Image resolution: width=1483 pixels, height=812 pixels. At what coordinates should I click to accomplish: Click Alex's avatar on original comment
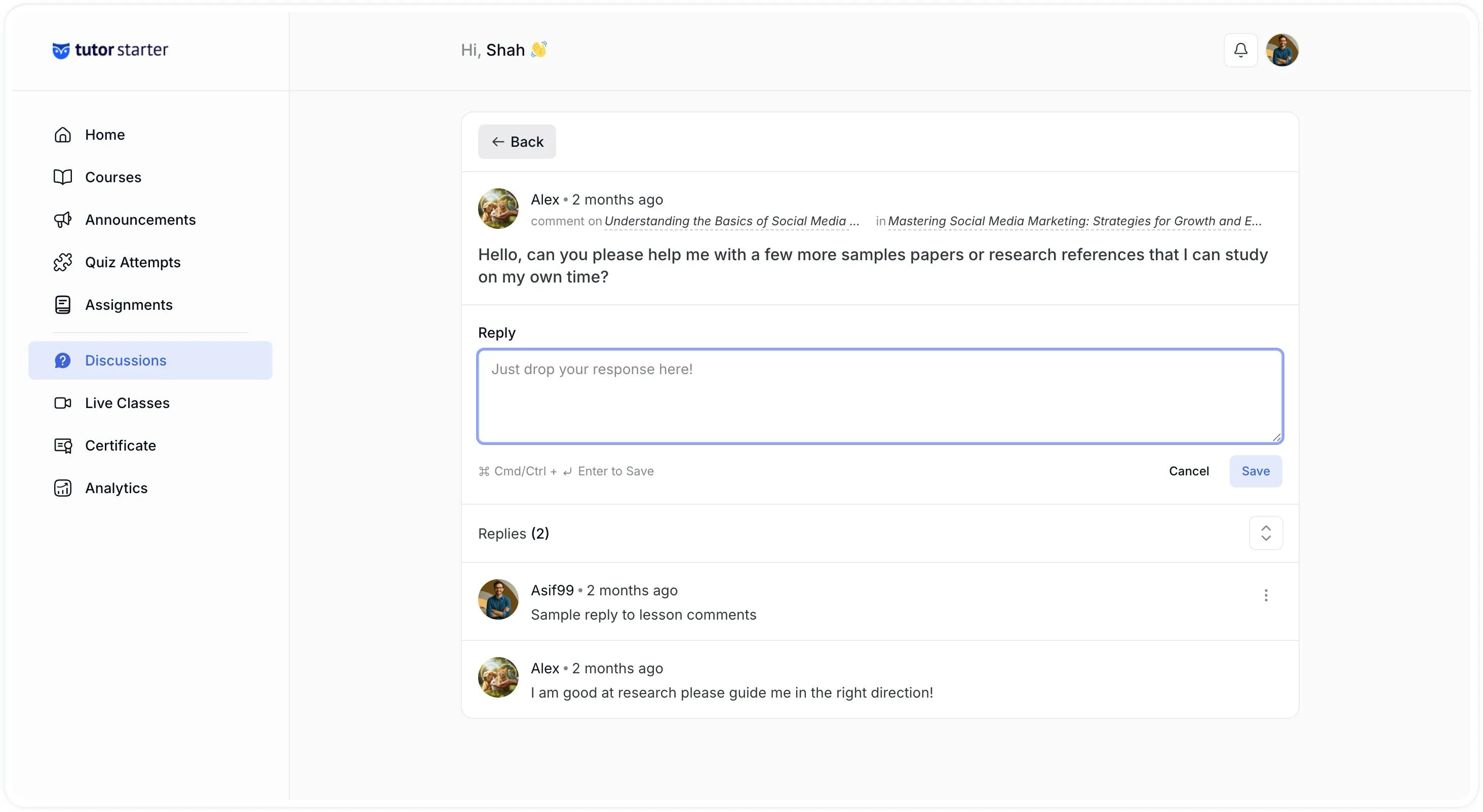point(498,209)
